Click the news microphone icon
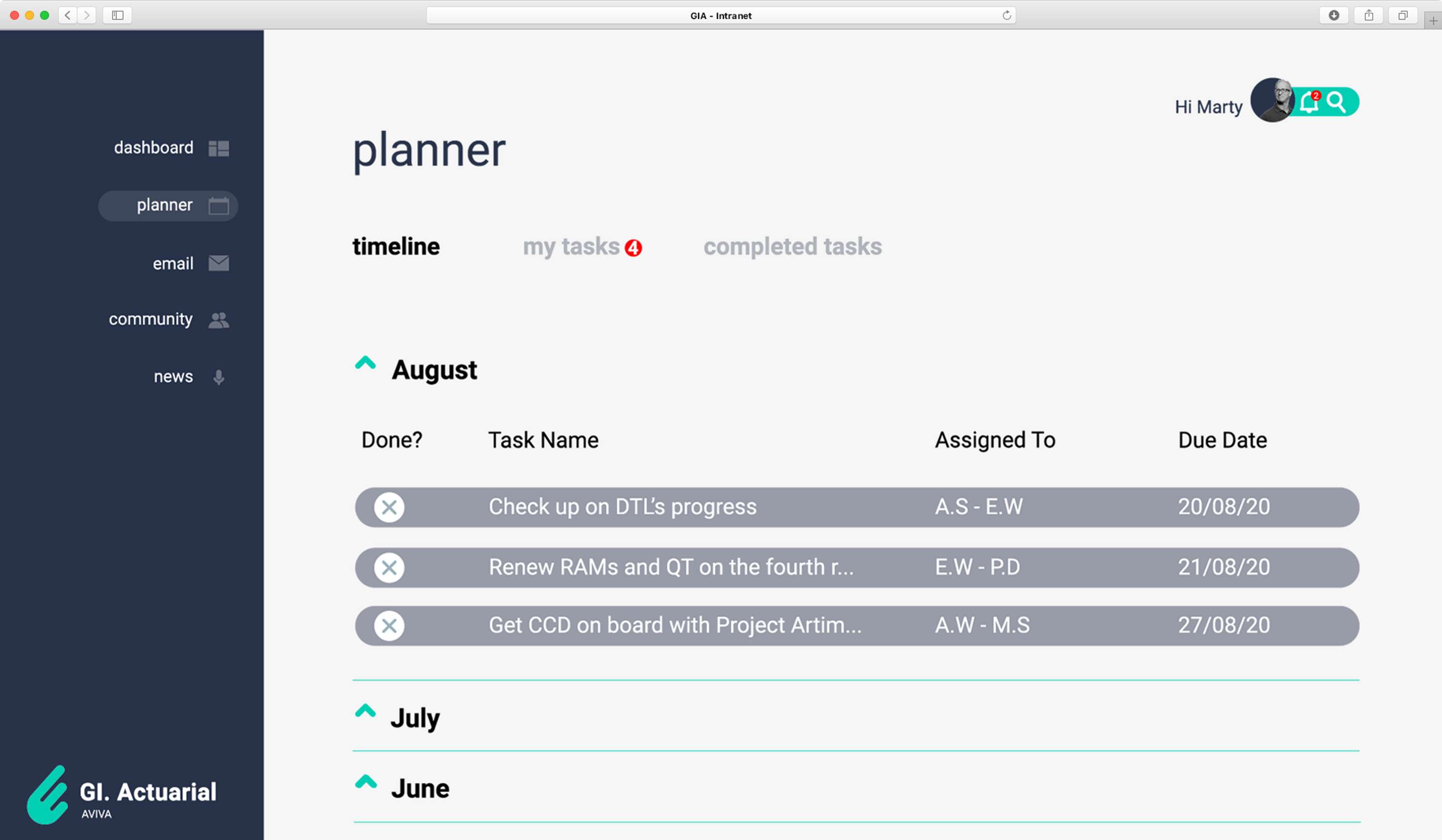 pyautogui.click(x=219, y=377)
